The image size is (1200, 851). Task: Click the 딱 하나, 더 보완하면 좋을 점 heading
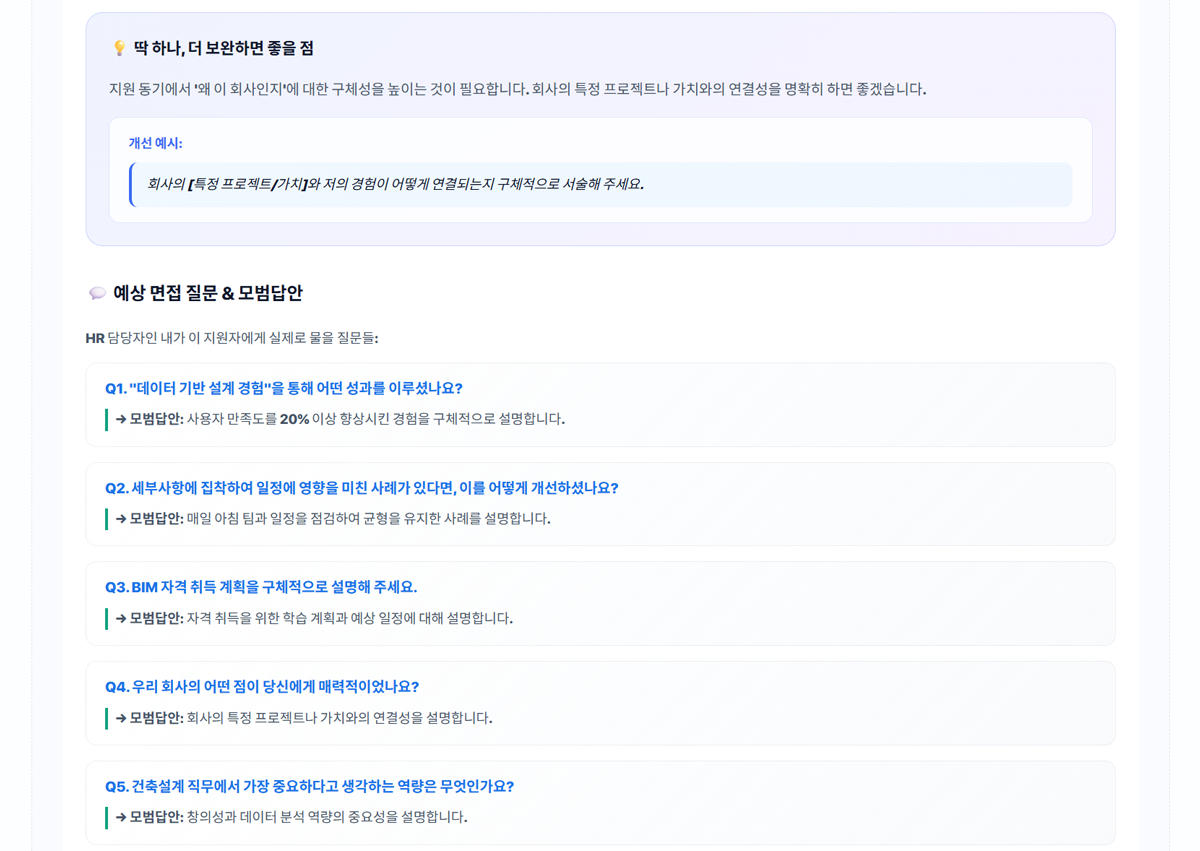point(223,49)
